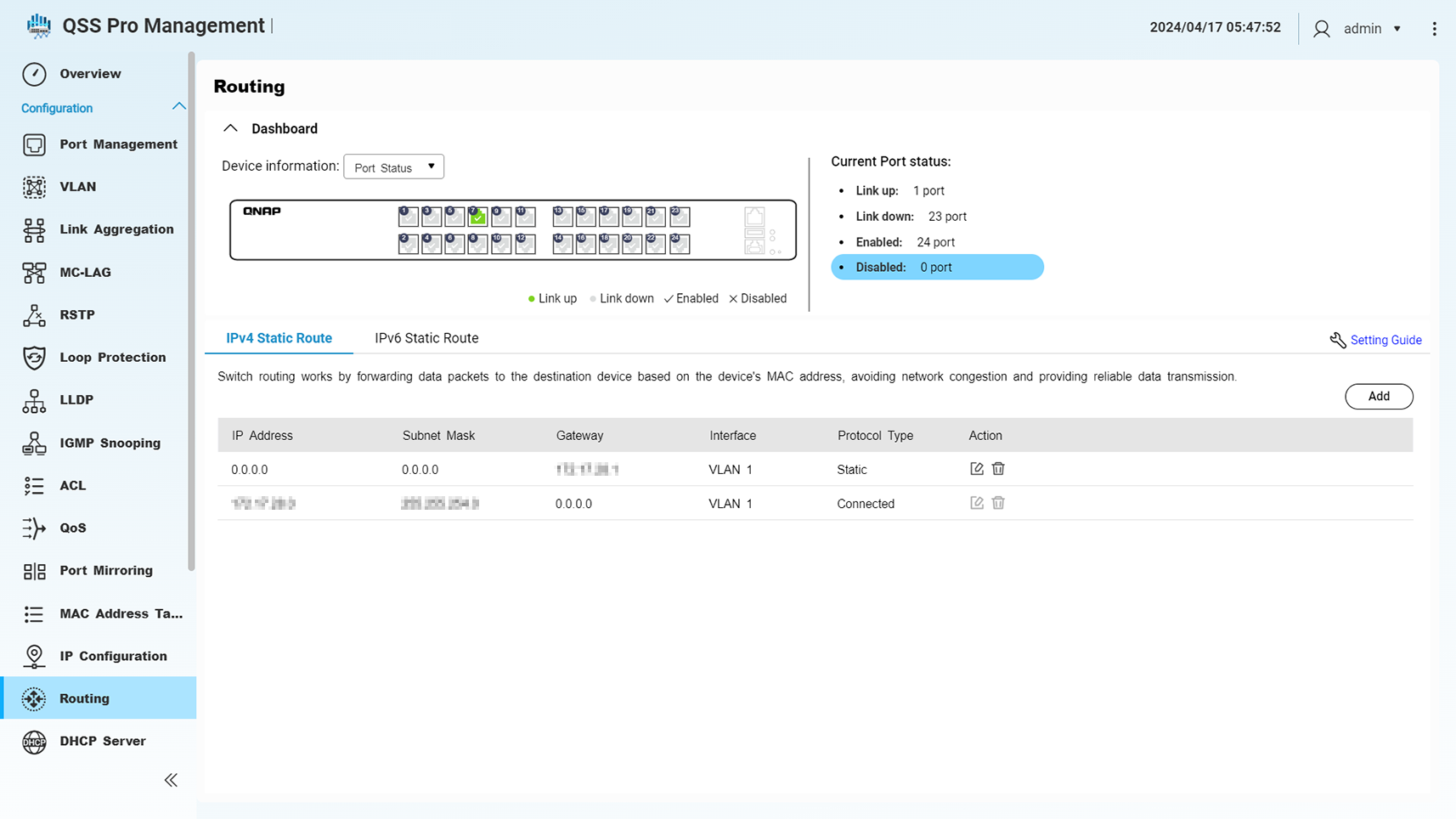The width and height of the screenshot is (1456, 819).
Task: Click the Port Mirroring icon
Action: point(34,570)
